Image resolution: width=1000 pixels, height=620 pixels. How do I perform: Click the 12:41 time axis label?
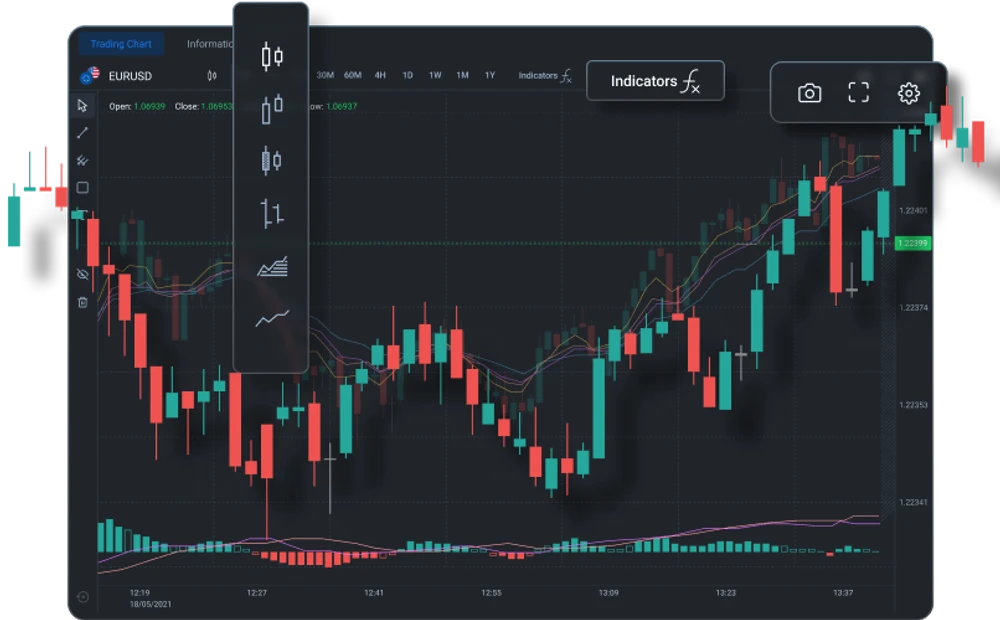[x=374, y=593]
